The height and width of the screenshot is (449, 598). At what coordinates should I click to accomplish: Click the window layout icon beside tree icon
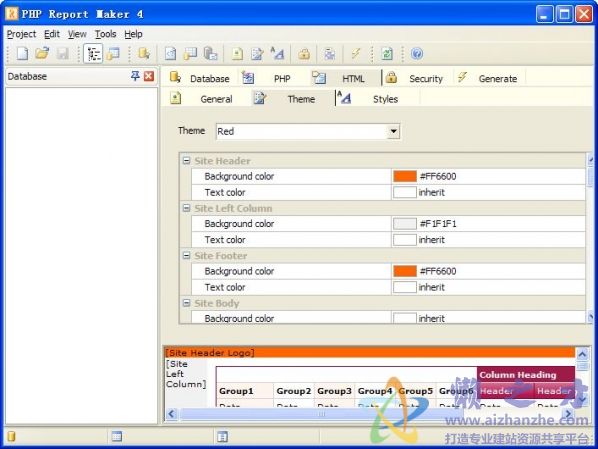(113, 53)
